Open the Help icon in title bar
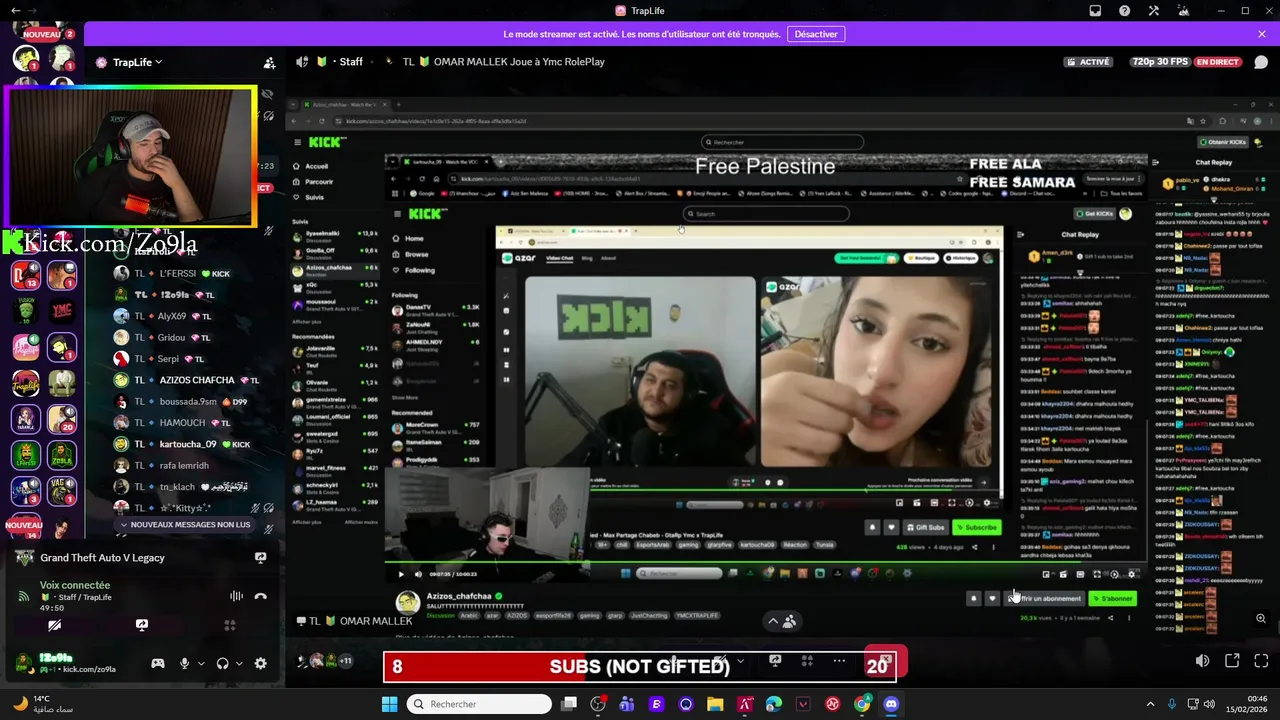 click(1125, 11)
